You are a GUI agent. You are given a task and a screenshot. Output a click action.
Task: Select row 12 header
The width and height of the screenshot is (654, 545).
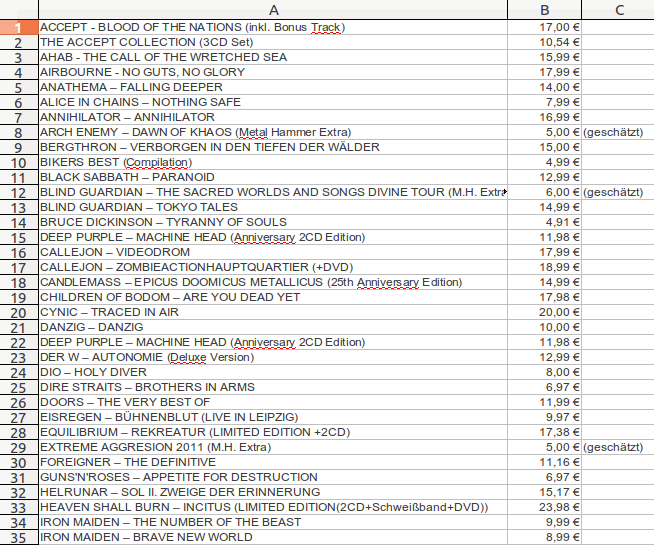point(19,193)
